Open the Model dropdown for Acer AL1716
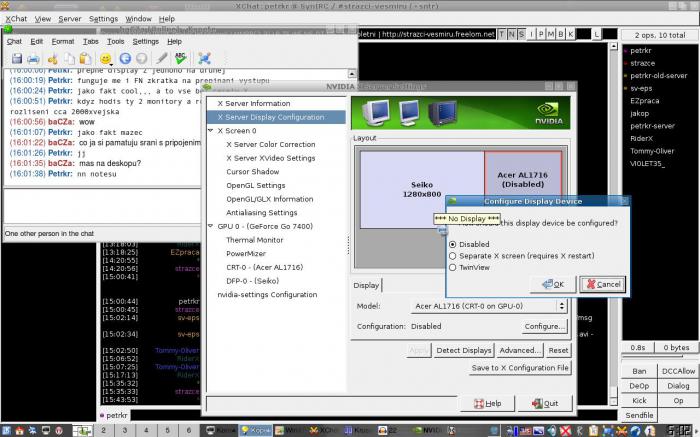The height and width of the screenshot is (437, 700). coord(488,306)
